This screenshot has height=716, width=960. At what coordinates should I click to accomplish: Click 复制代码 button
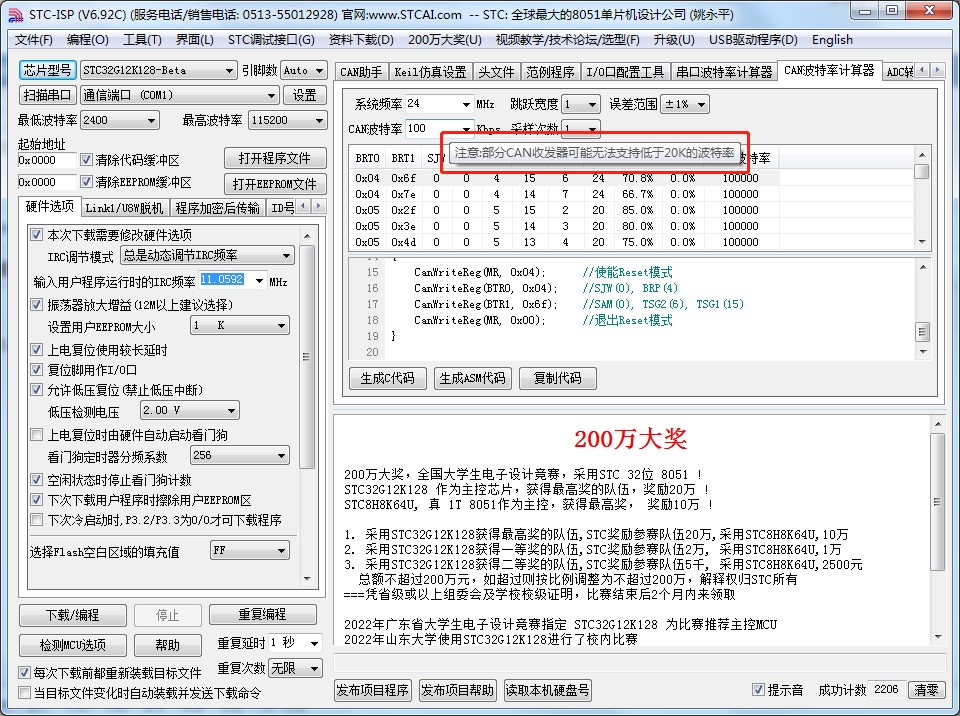pyautogui.click(x=557, y=378)
